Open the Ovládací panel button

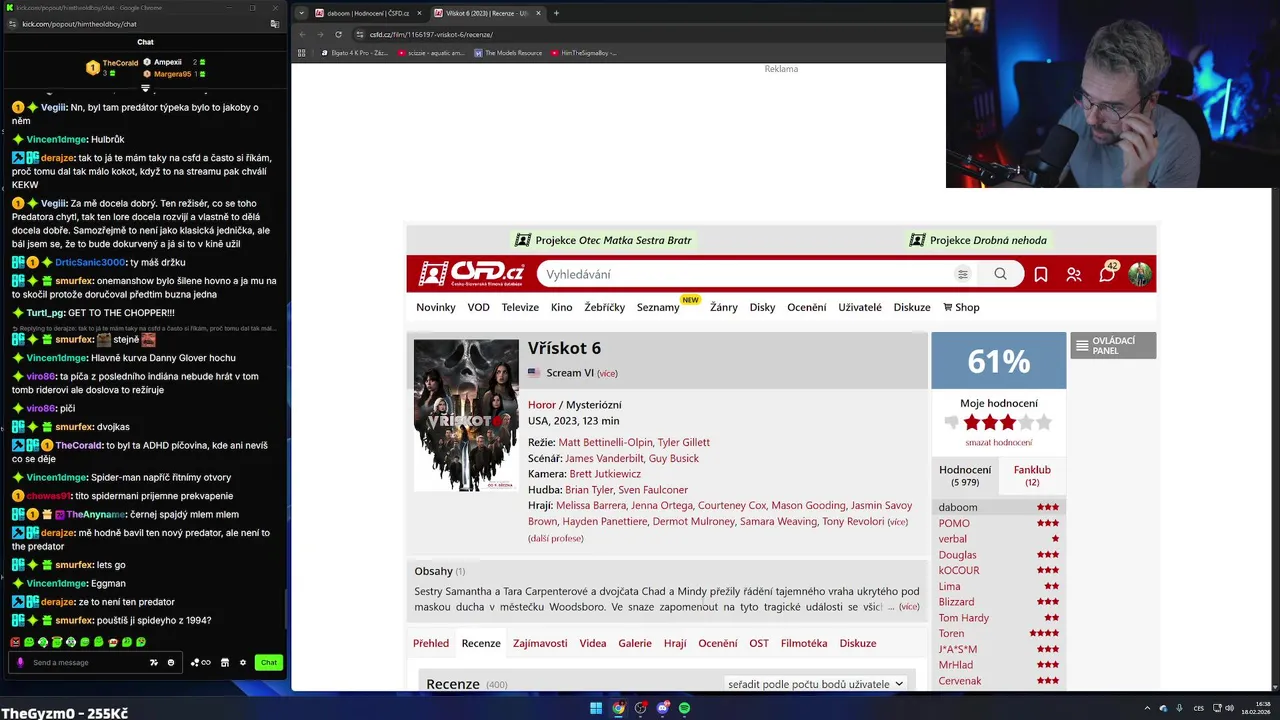pyautogui.click(x=1113, y=345)
